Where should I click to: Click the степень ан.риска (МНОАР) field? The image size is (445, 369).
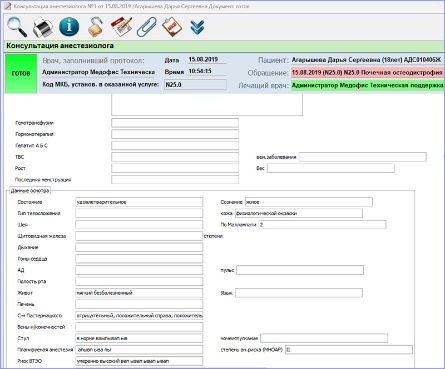(349, 350)
